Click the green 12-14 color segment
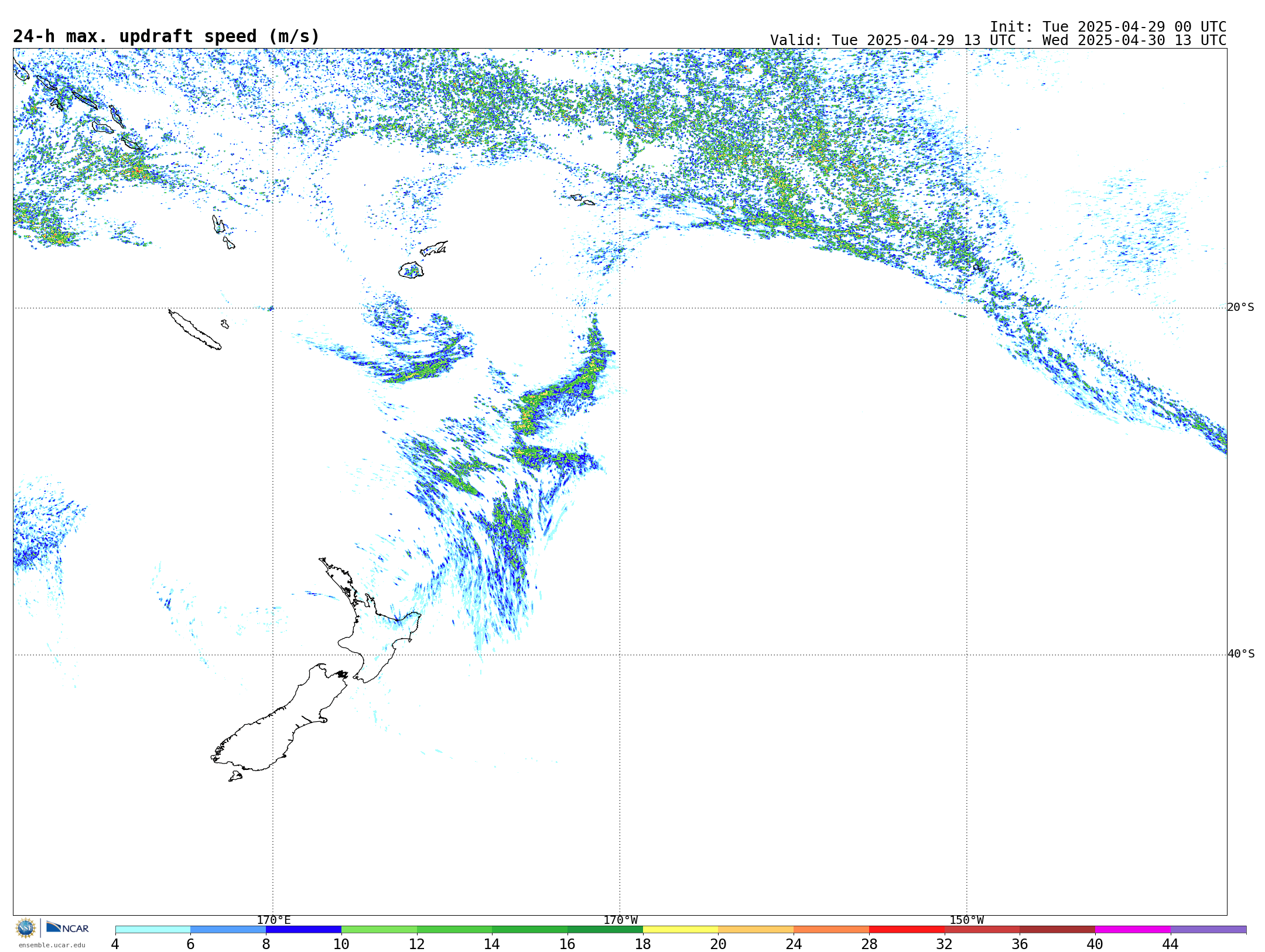Viewport: 1265px width, 952px height. pyautogui.click(x=454, y=929)
